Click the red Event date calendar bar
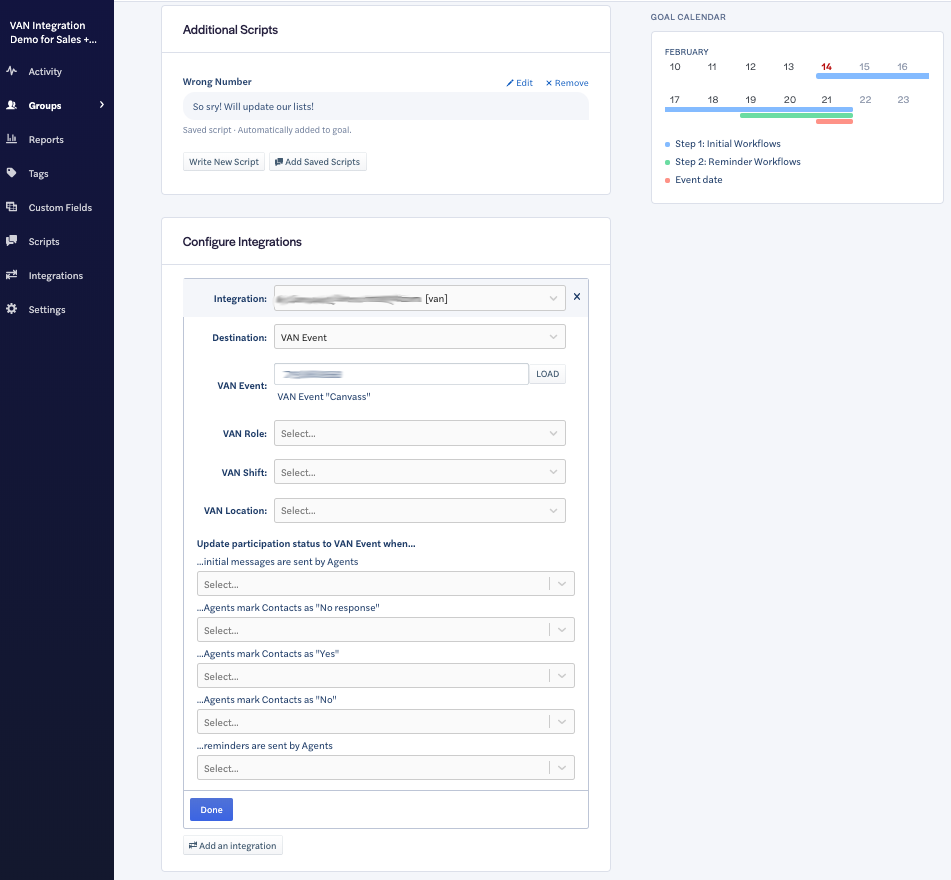Image resolution: width=951 pixels, height=880 pixels. coord(835,121)
